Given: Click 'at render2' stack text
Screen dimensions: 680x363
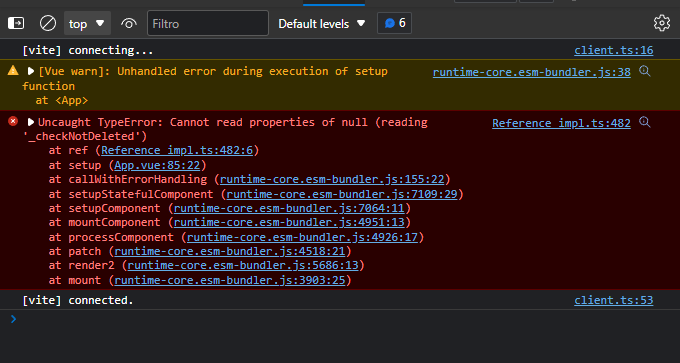Looking at the screenshot, I should [82, 265].
